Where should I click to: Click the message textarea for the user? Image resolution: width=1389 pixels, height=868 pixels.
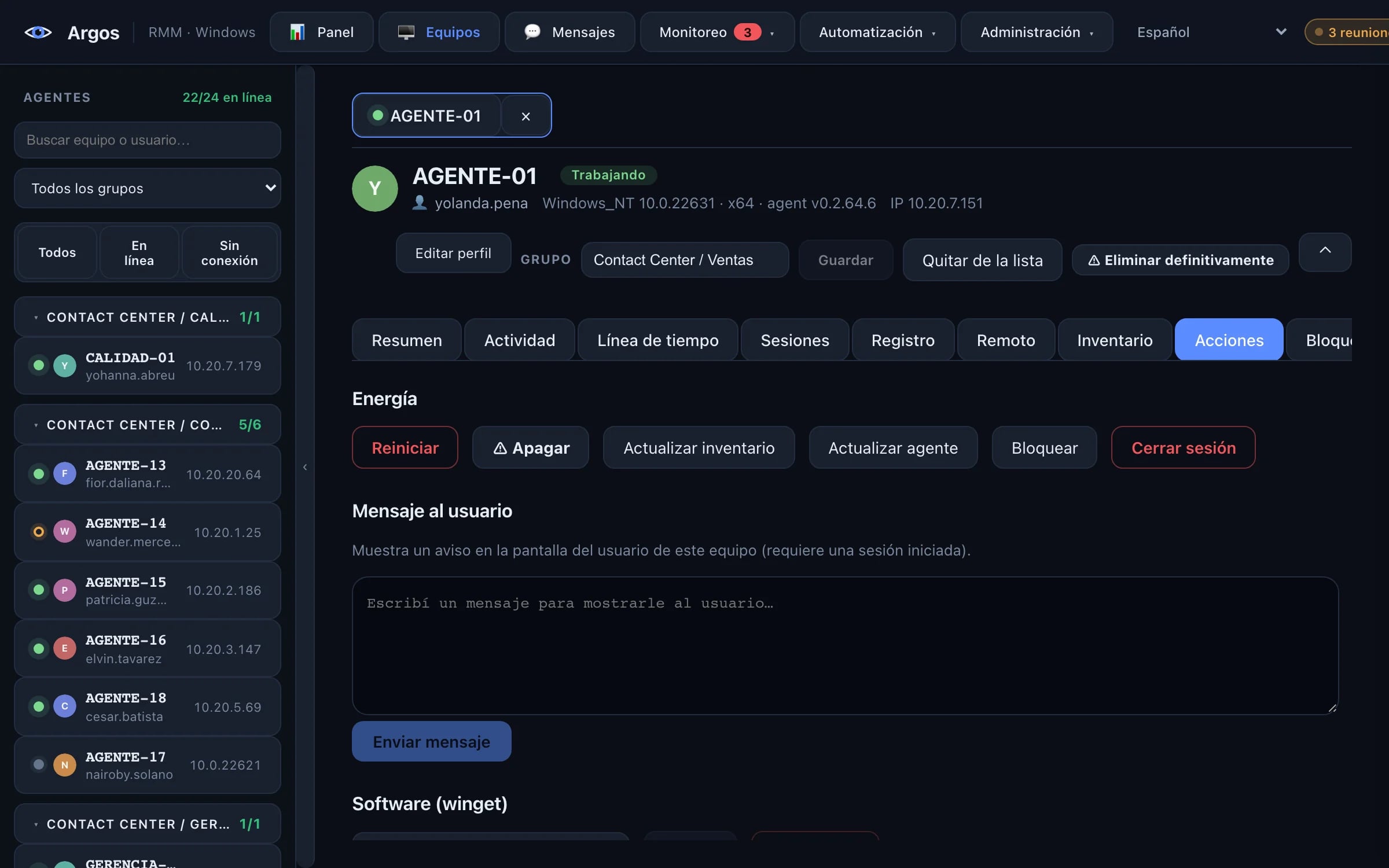point(845,645)
